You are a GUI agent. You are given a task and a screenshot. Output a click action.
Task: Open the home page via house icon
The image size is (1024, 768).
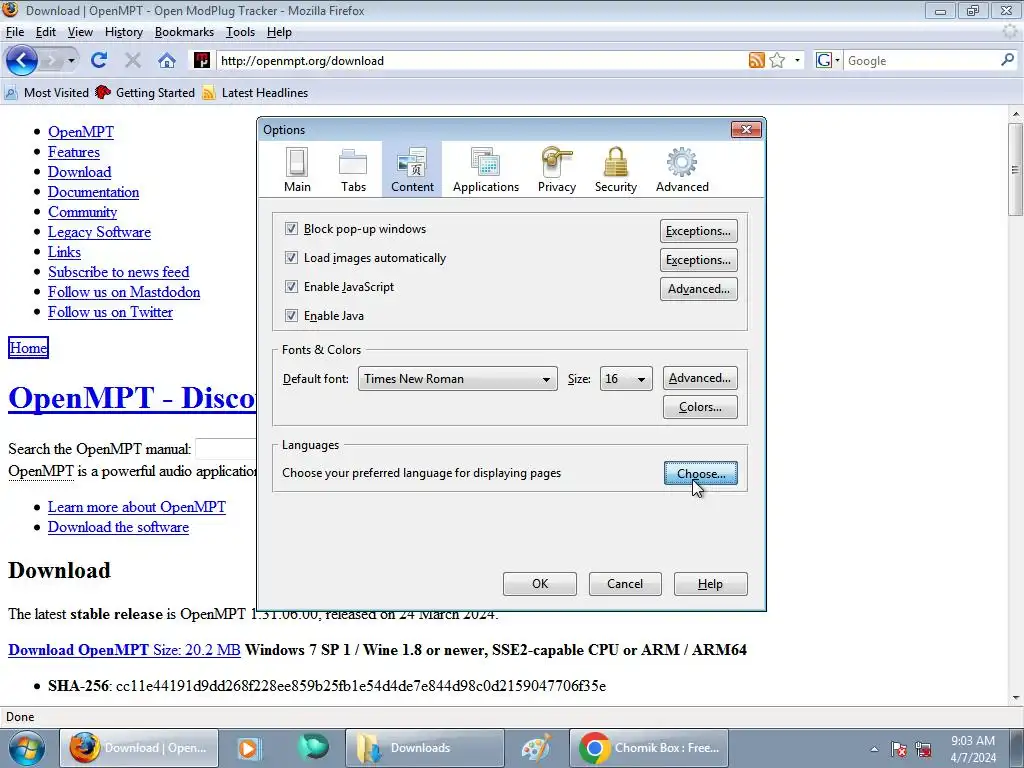tap(167, 61)
